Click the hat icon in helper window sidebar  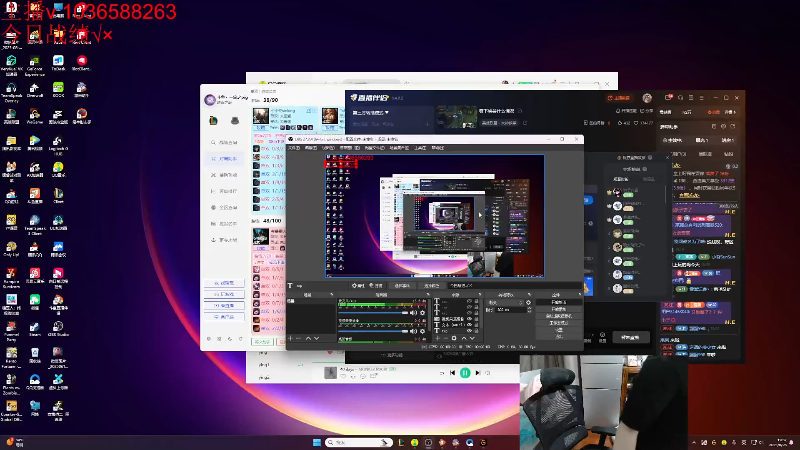coord(235,120)
